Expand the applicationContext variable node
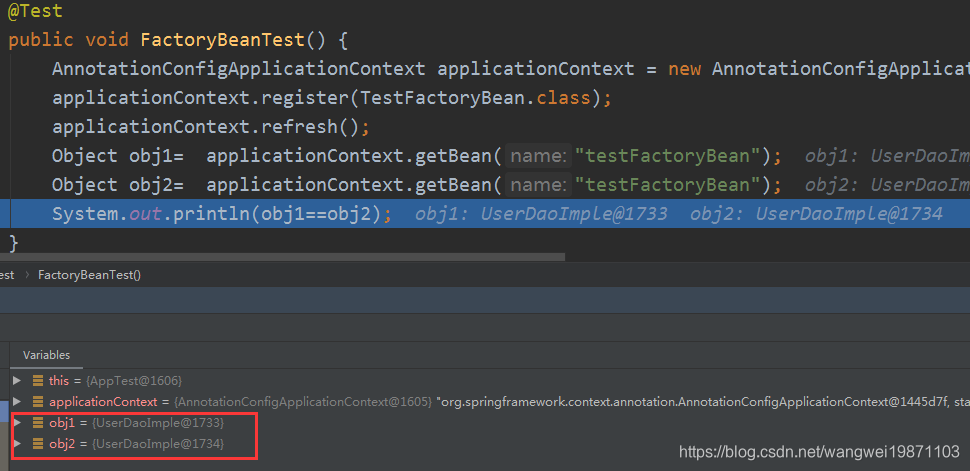 [17, 402]
